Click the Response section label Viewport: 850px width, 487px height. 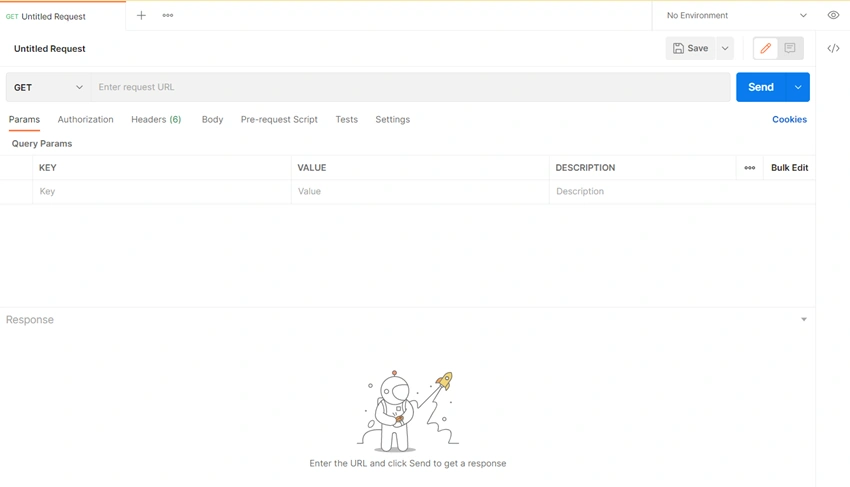coord(30,320)
